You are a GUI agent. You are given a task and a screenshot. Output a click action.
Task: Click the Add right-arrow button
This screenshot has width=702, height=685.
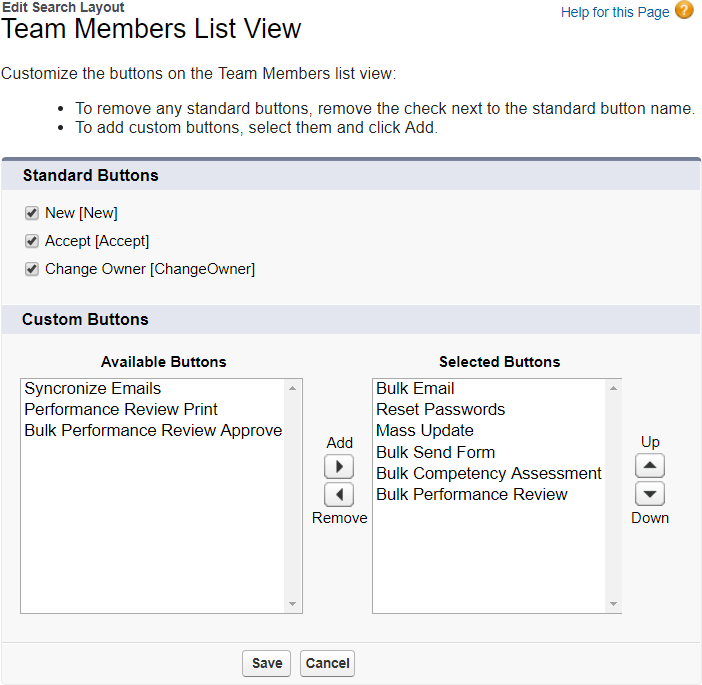(339, 467)
